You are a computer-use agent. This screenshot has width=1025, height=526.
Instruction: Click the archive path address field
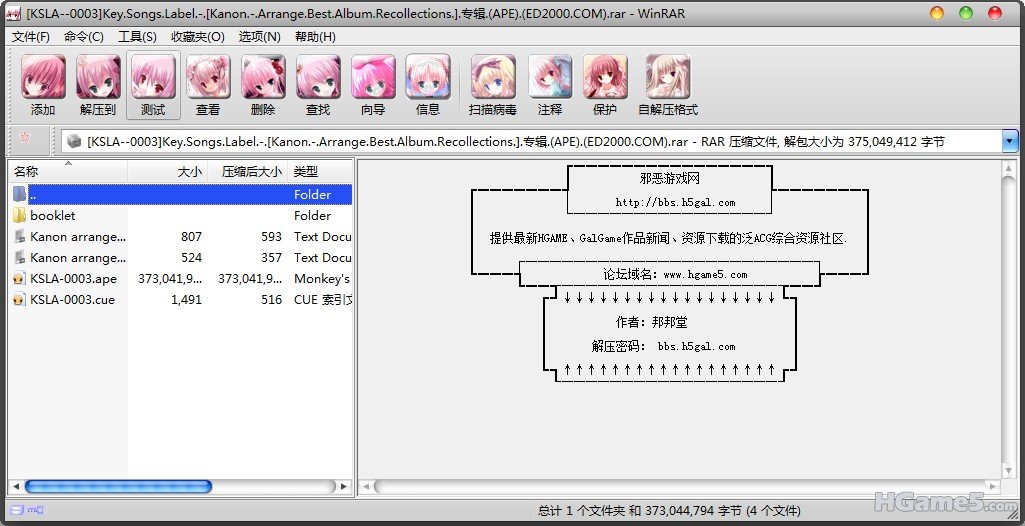click(531, 141)
